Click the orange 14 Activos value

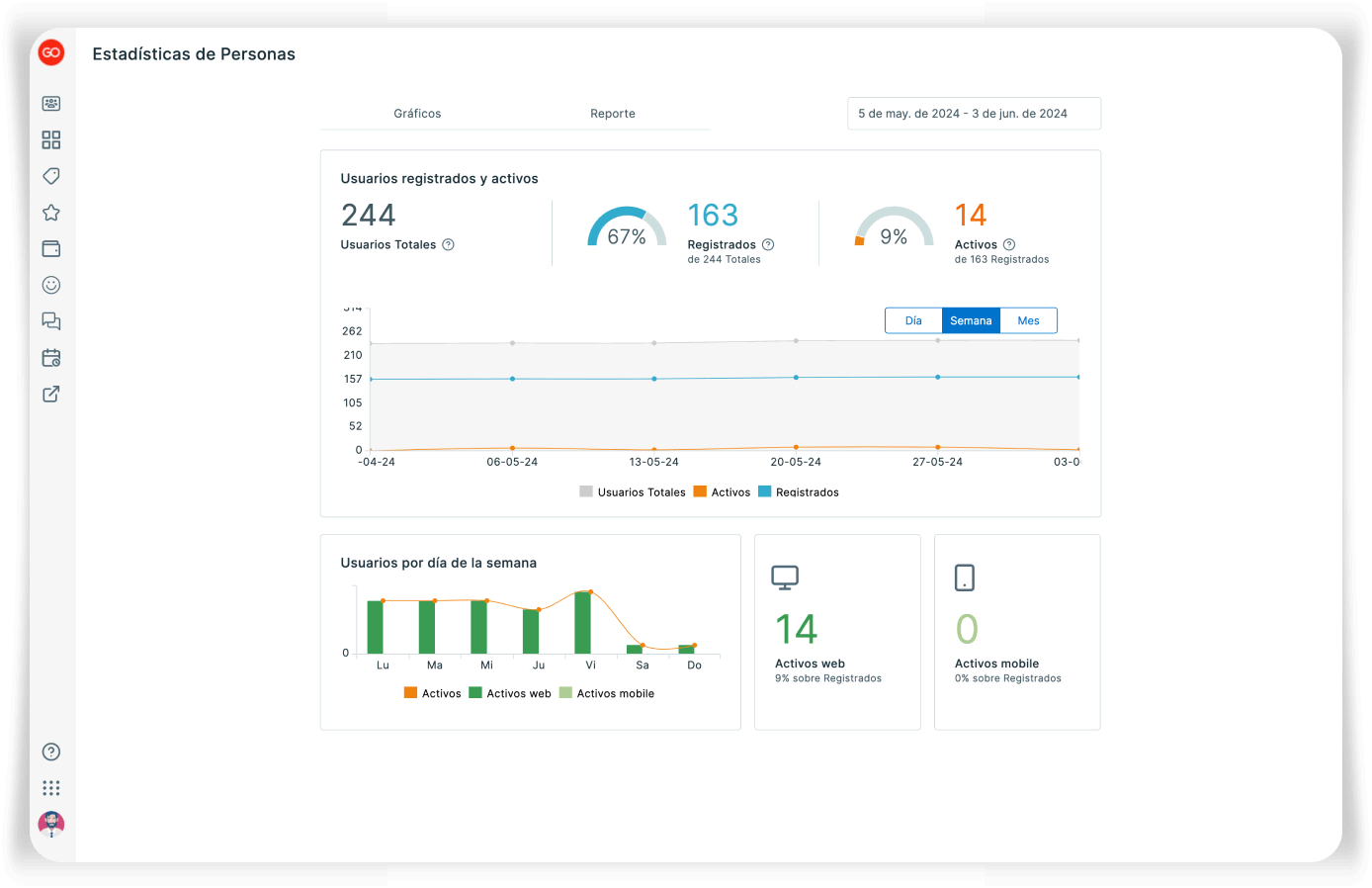point(971,216)
